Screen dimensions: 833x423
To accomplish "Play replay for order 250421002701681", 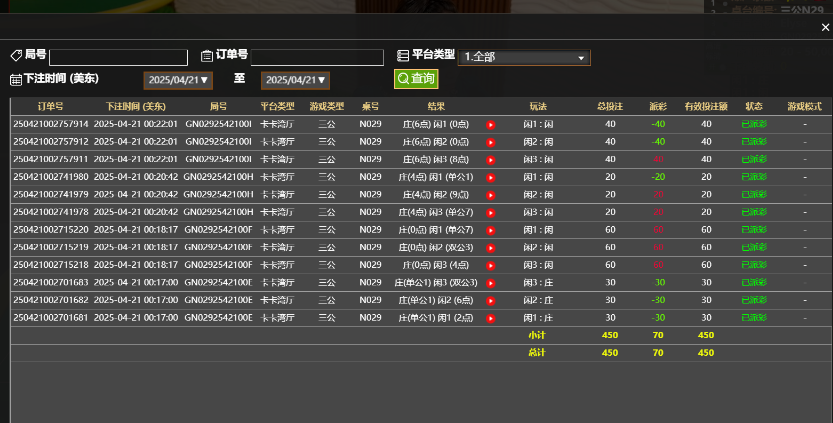I will (491, 317).
